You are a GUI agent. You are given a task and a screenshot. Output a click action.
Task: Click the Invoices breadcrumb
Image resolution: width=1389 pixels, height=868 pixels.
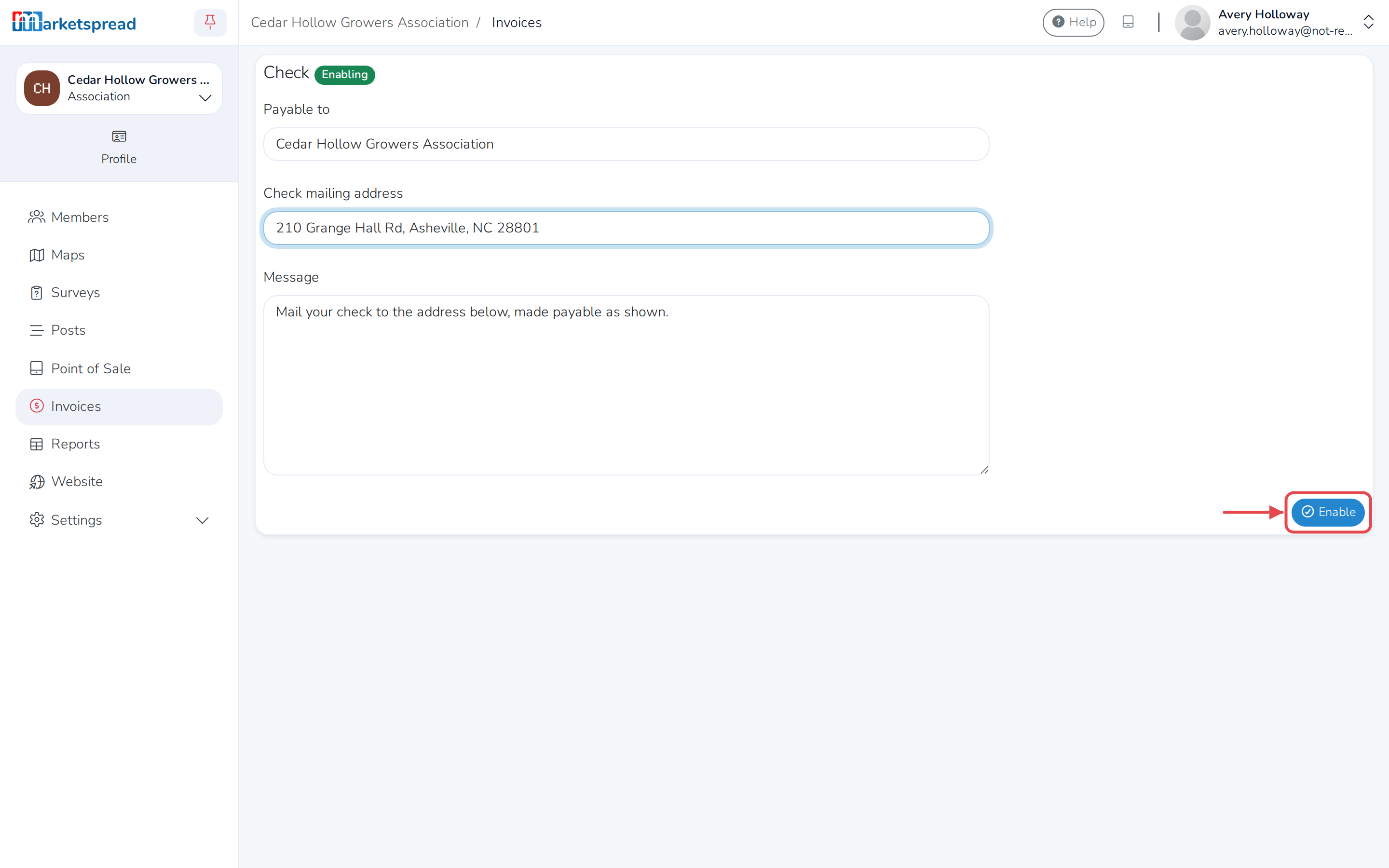517,22
